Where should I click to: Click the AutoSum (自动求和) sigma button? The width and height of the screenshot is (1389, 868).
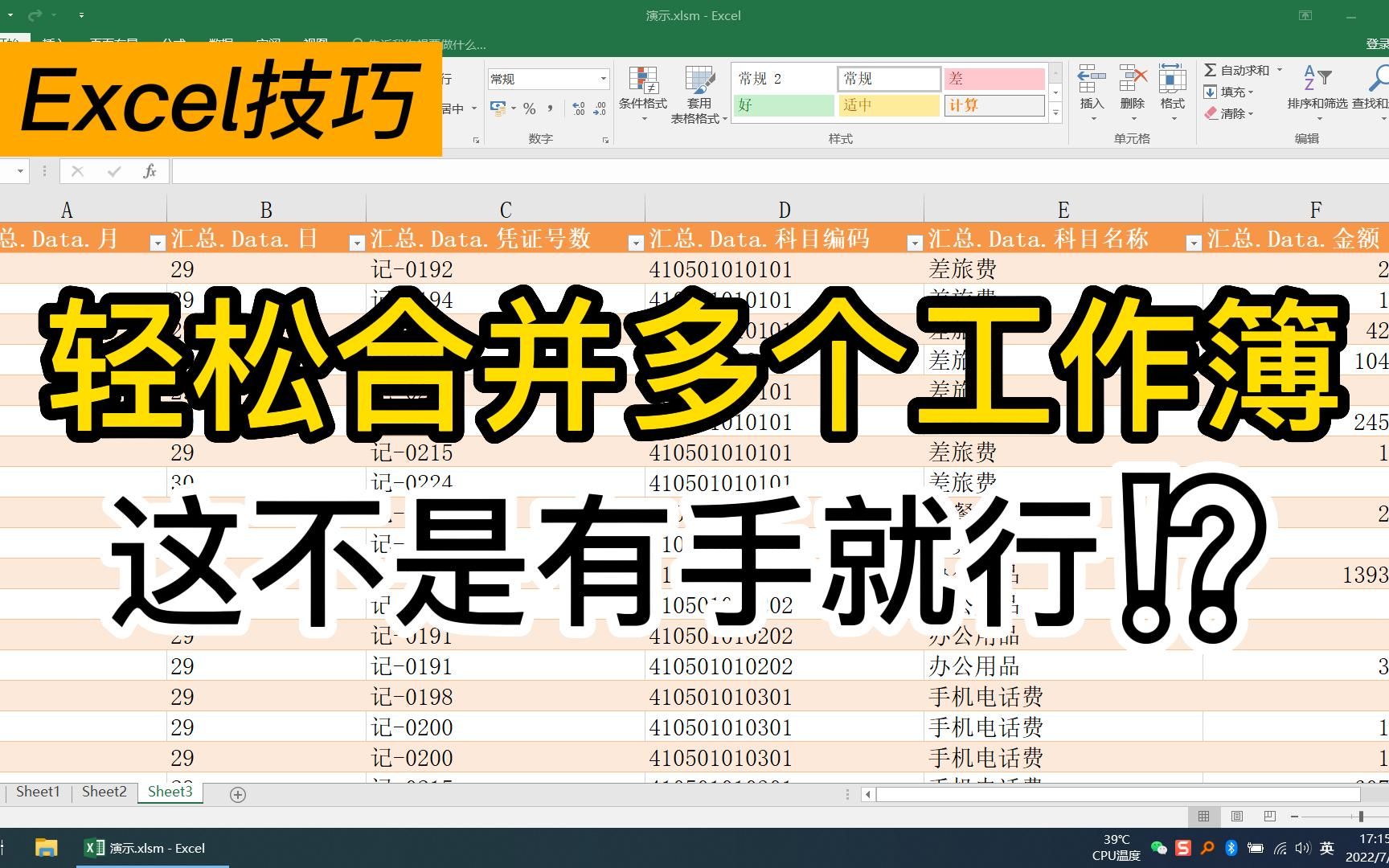(x=1237, y=71)
